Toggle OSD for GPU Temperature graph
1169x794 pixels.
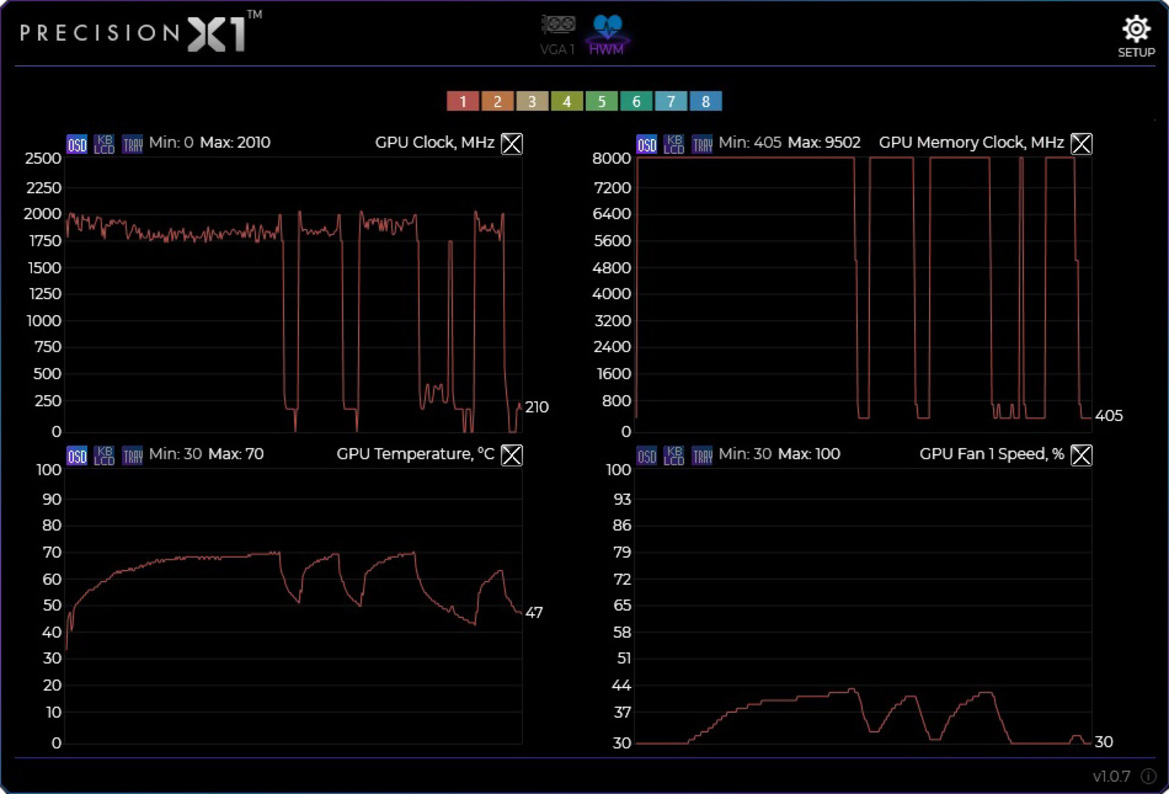click(x=77, y=456)
